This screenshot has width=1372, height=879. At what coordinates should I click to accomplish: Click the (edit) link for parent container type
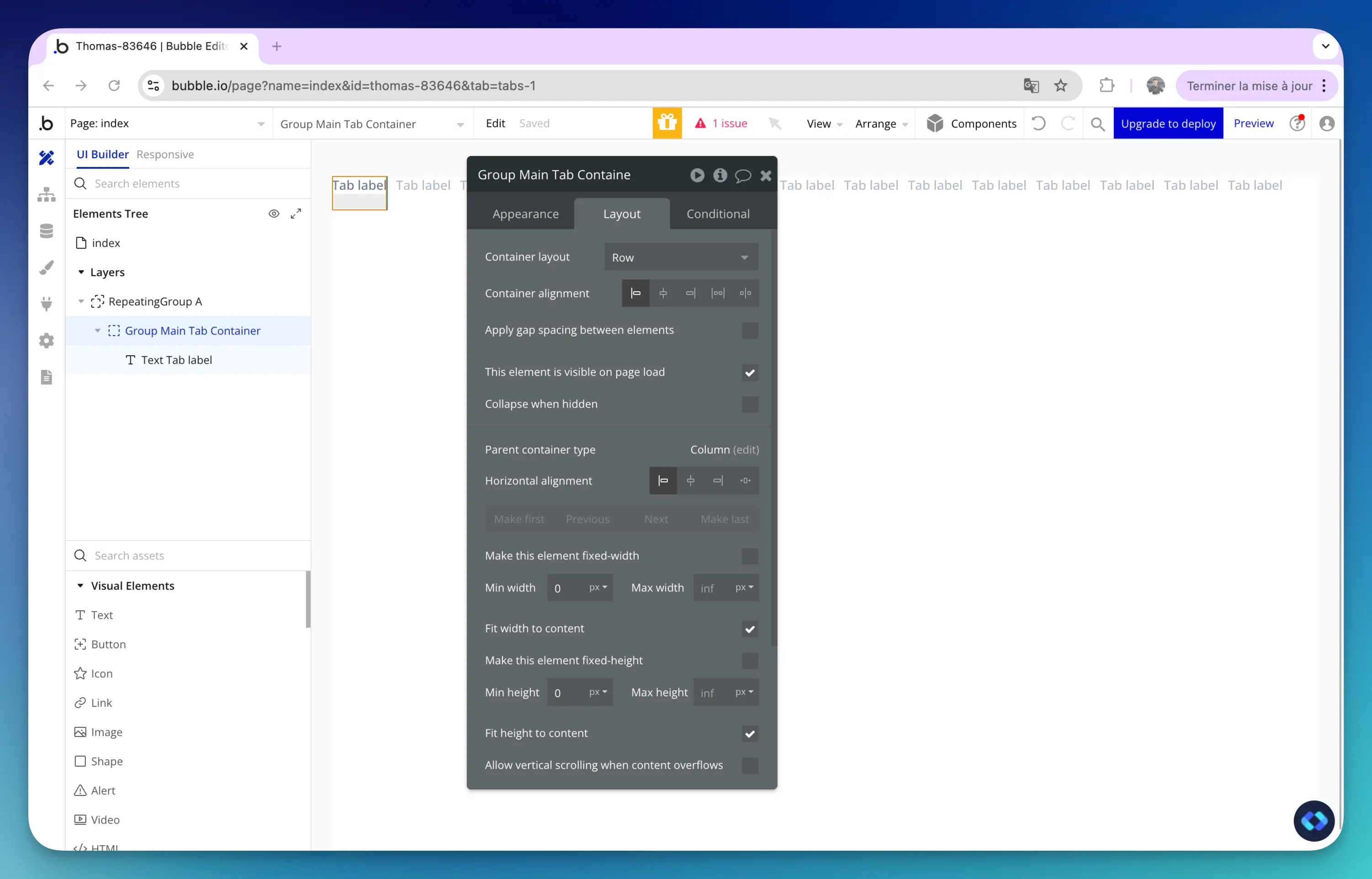(746, 450)
